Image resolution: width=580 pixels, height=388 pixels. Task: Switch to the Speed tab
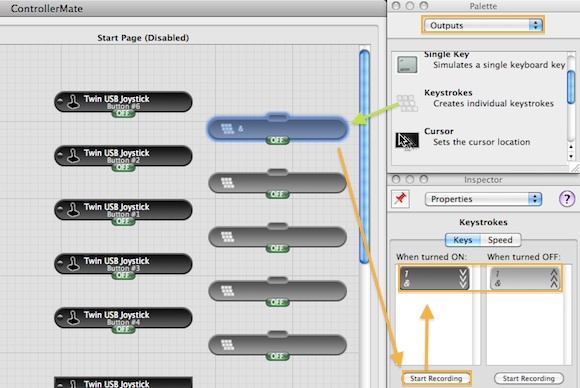click(500, 240)
